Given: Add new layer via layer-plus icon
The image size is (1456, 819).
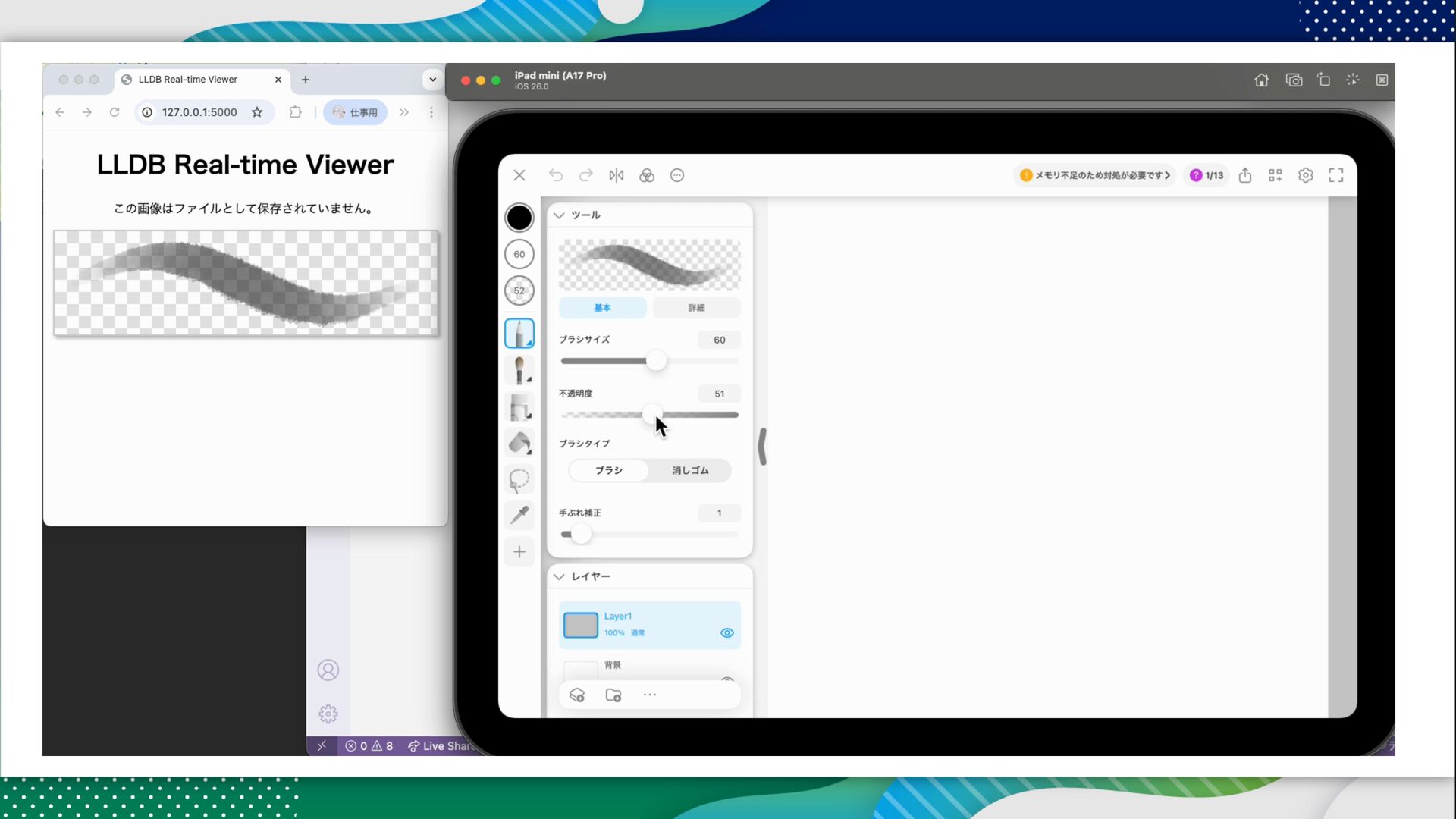Looking at the screenshot, I should 577,695.
